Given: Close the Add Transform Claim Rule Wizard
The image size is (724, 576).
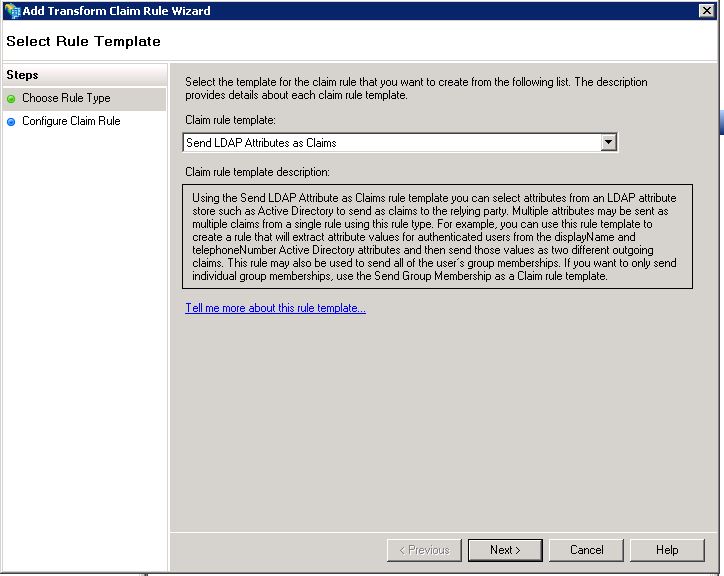Looking at the screenshot, I should click(706, 10).
